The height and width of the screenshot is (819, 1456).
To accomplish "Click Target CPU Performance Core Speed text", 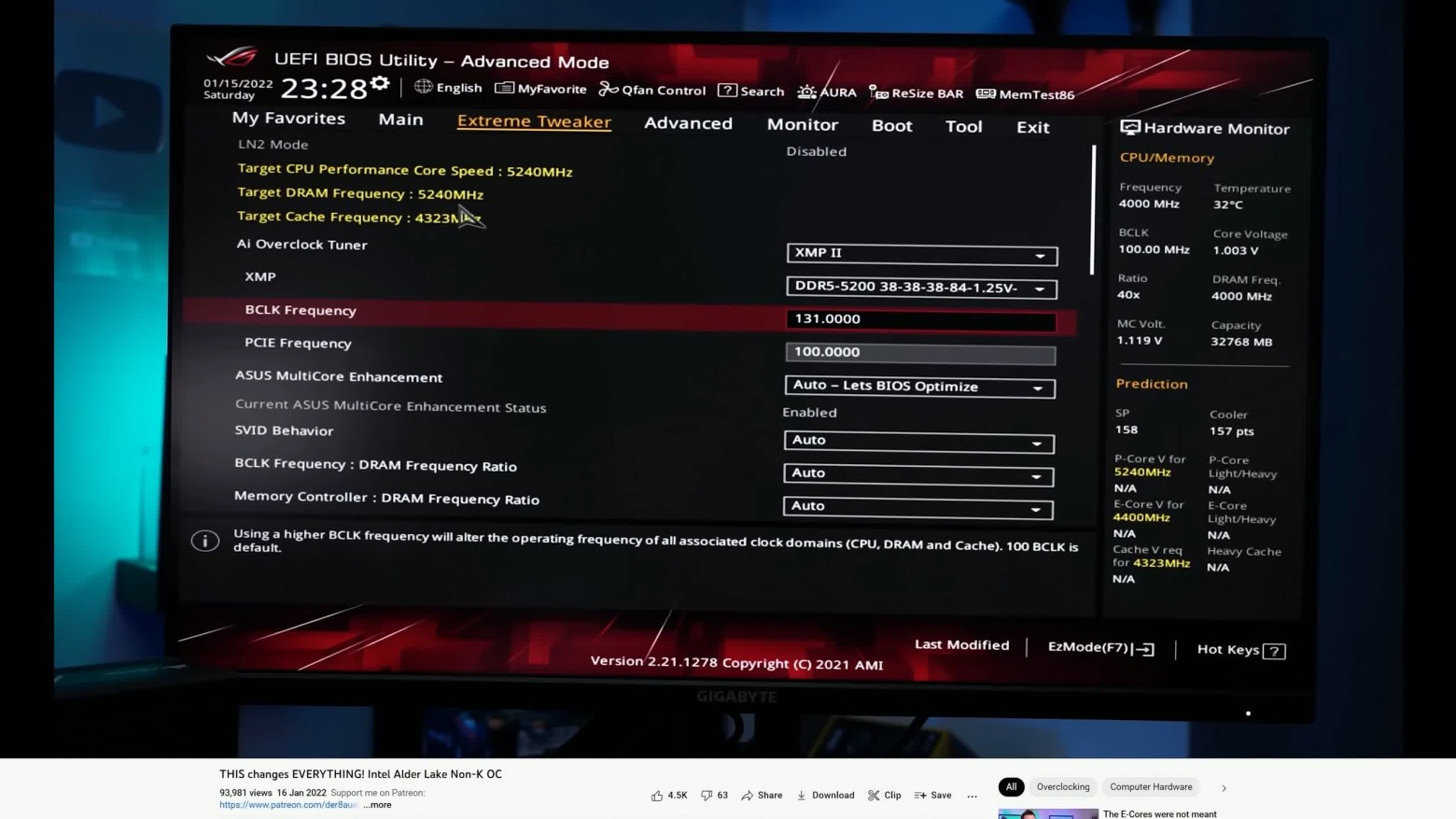I will point(405,170).
